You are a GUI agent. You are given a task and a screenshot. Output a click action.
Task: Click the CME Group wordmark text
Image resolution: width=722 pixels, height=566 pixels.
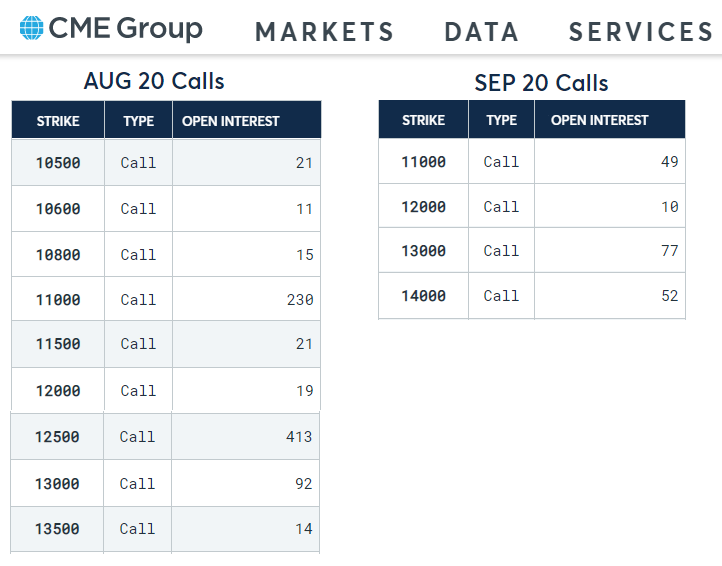pyautogui.click(x=126, y=28)
